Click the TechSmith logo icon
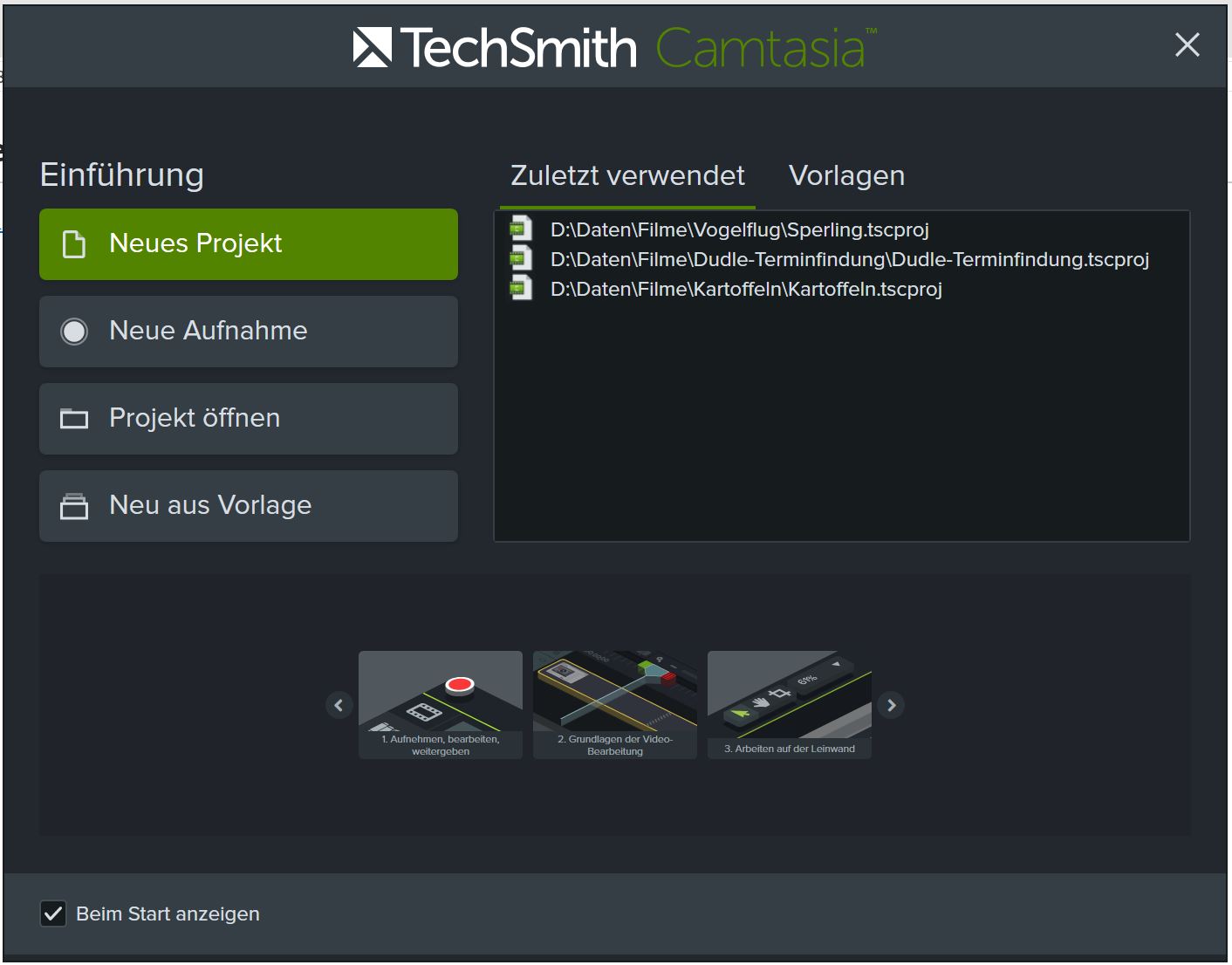Image resolution: width=1232 pixels, height=965 pixels. click(x=373, y=47)
